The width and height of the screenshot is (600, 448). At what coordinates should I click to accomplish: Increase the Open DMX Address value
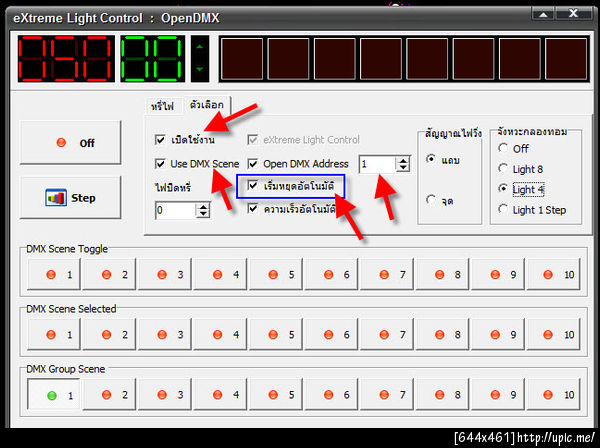[x=403, y=160]
